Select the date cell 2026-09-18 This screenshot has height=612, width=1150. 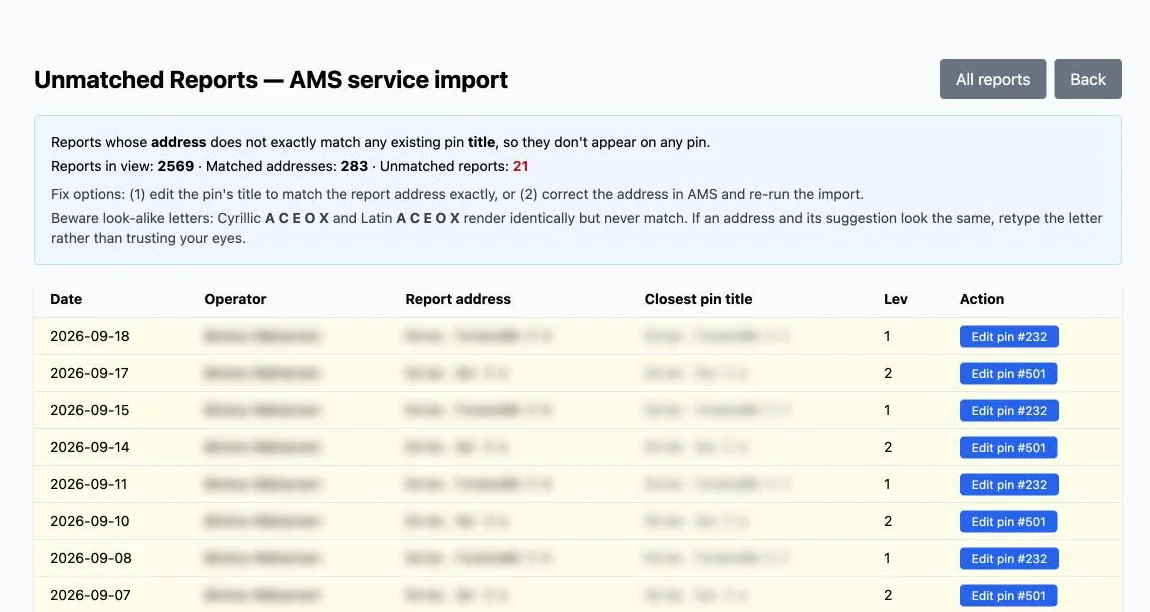tap(89, 336)
